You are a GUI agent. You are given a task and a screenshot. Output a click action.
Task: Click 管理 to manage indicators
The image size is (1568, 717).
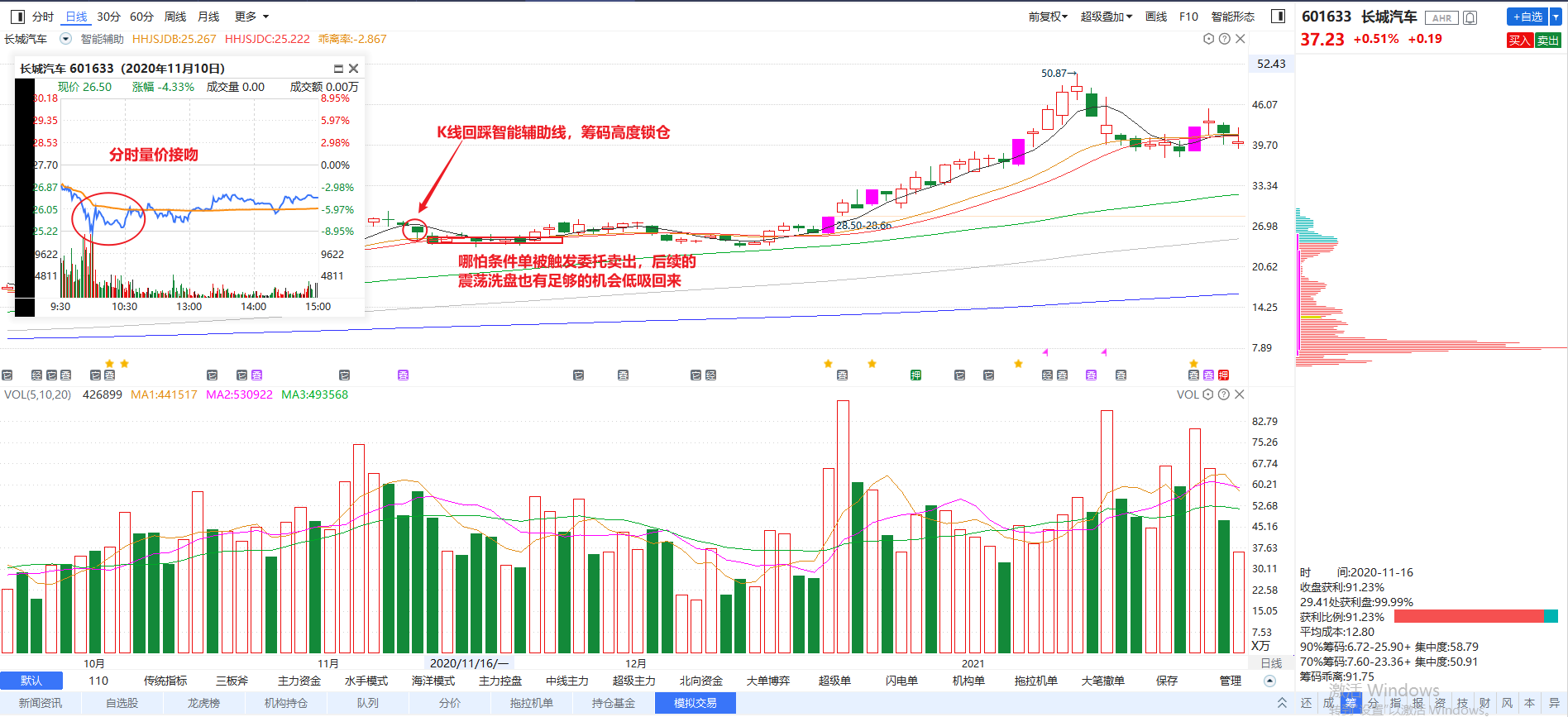[1231, 681]
